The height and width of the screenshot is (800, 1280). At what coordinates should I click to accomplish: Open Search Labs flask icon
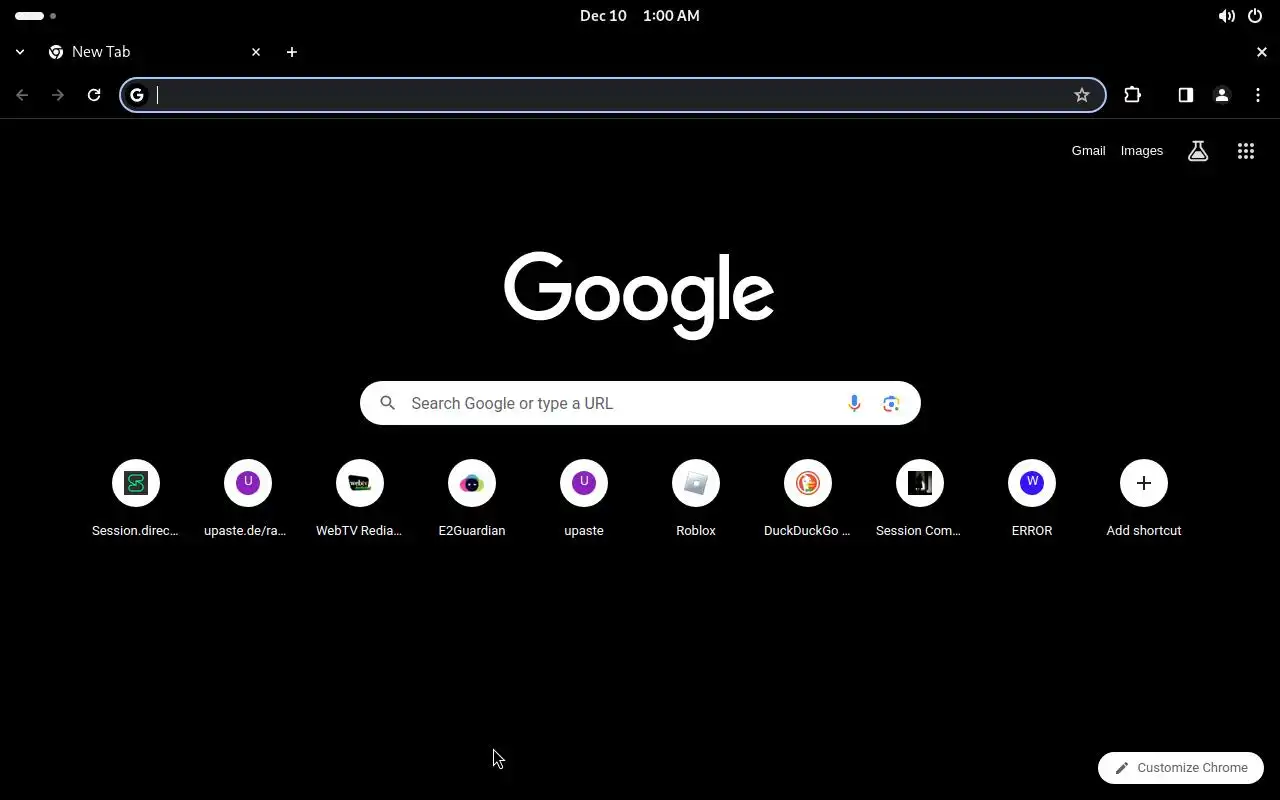click(1198, 151)
